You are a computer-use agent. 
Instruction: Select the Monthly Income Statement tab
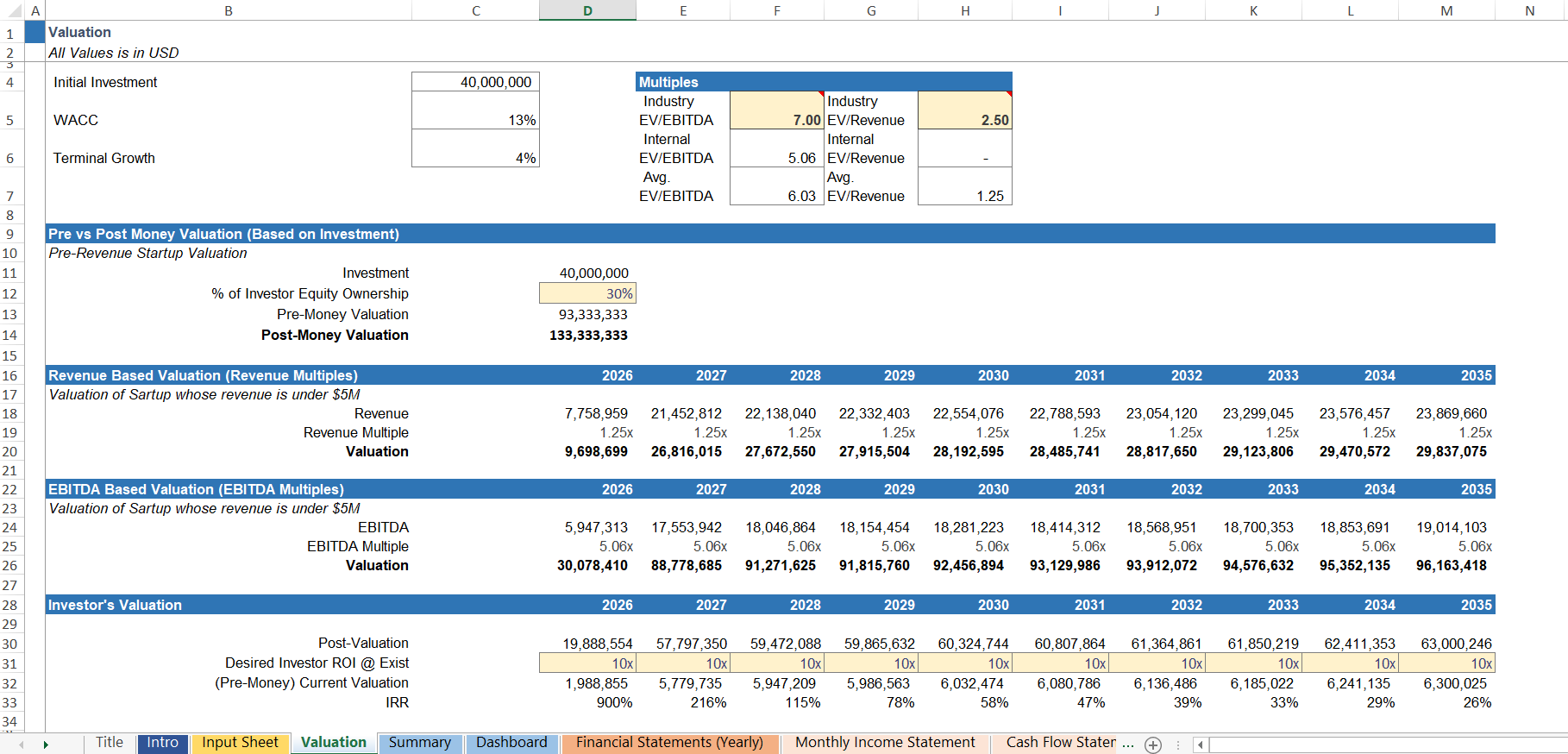885,743
